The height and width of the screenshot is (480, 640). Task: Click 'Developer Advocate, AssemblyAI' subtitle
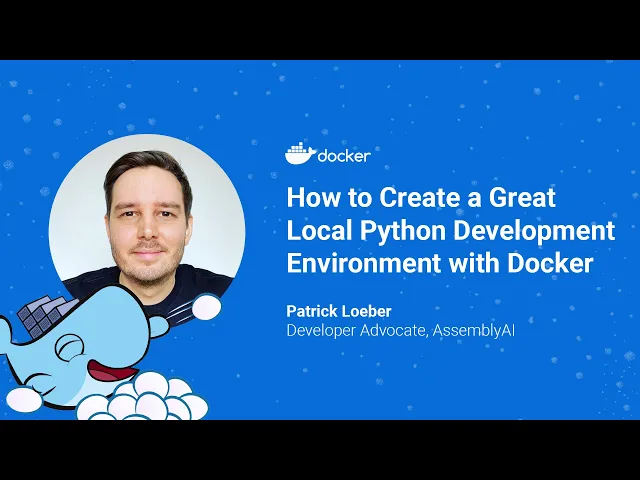(x=400, y=330)
